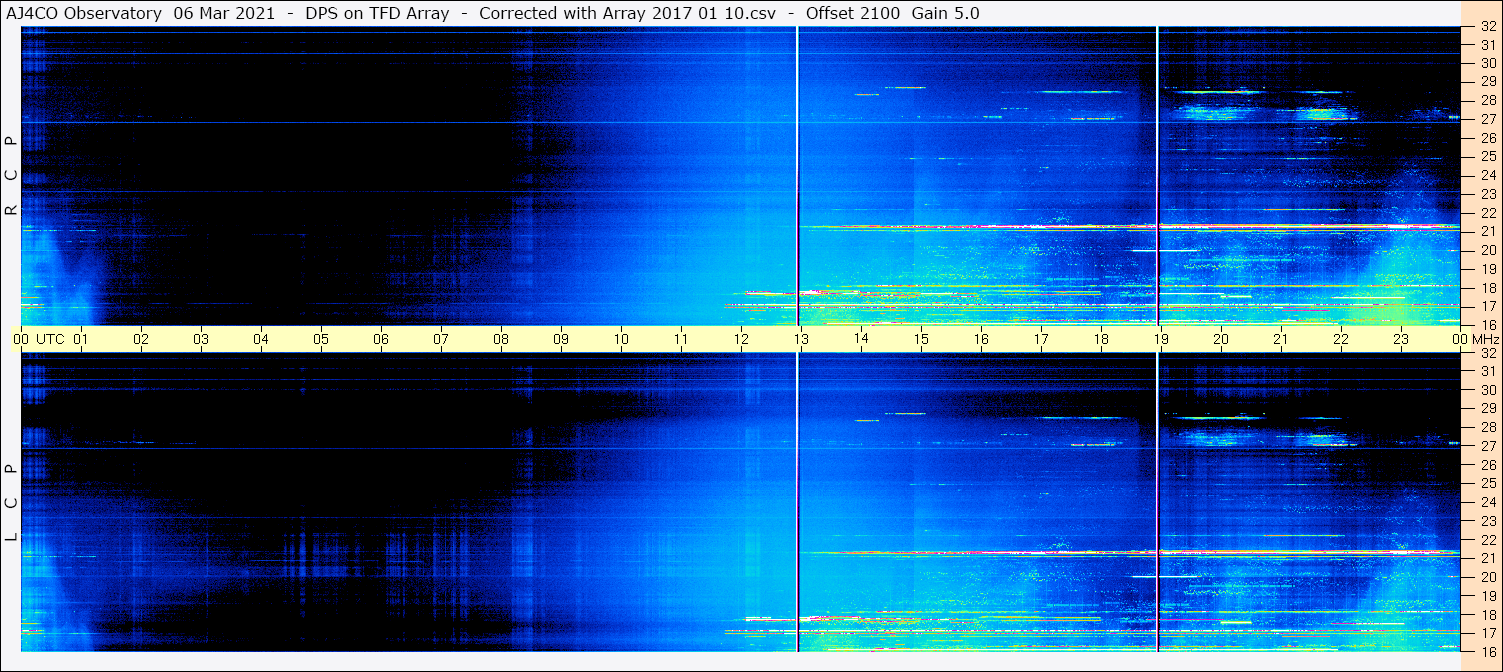The image size is (1503, 672).
Task: Pick the 23 MHz label of LCP panel
Action: 1488,521
